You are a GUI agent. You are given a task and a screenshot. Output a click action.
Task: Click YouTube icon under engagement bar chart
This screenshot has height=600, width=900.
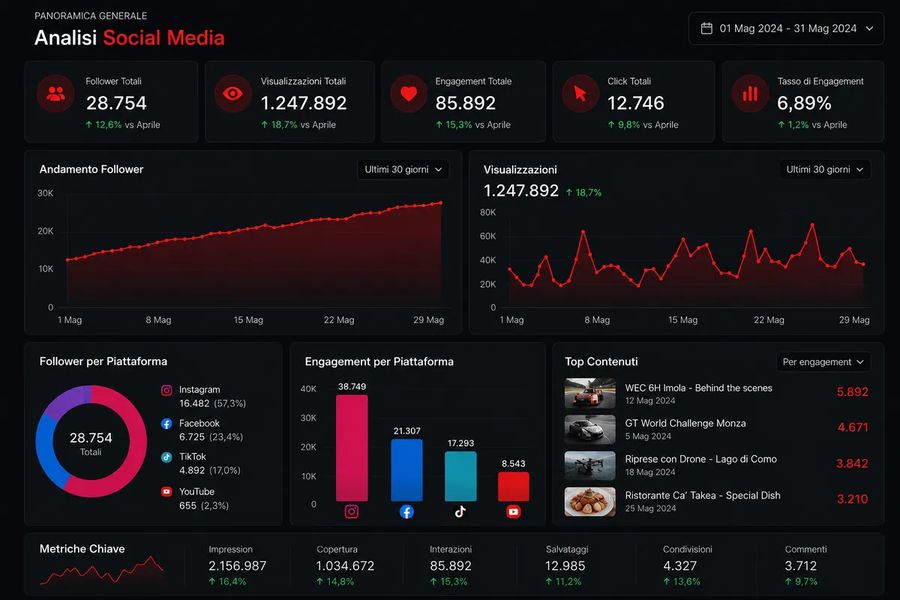513,512
